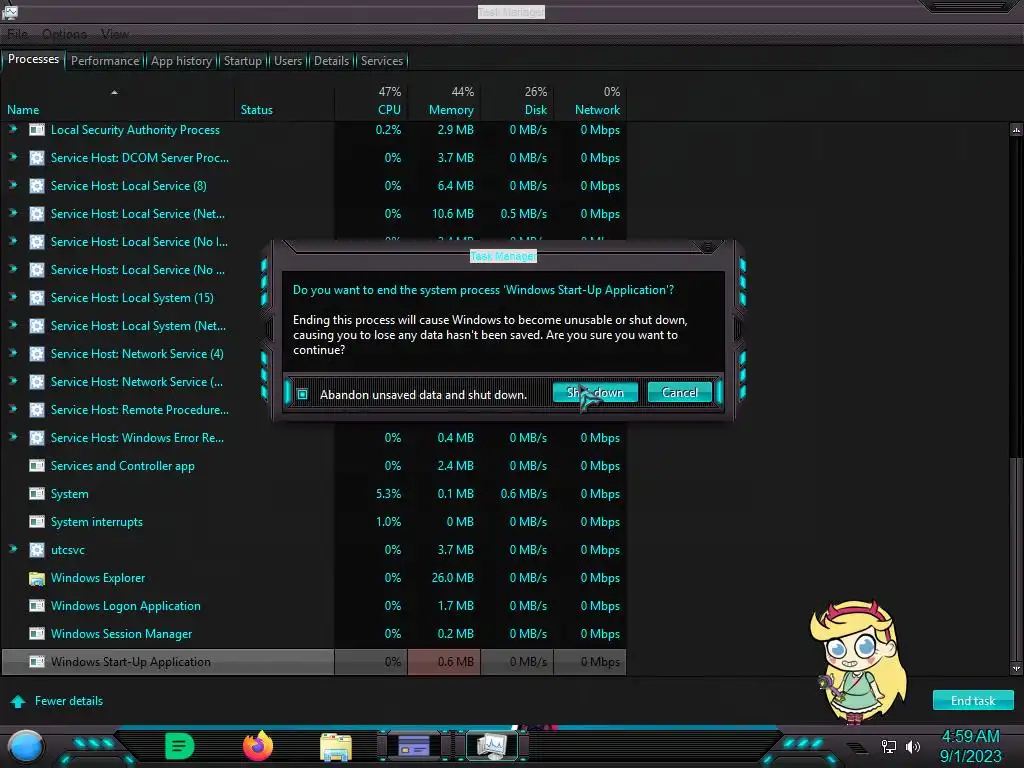The height and width of the screenshot is (768, 1024).
Task: Sort by the Network column header
Action: pos(590,101)
